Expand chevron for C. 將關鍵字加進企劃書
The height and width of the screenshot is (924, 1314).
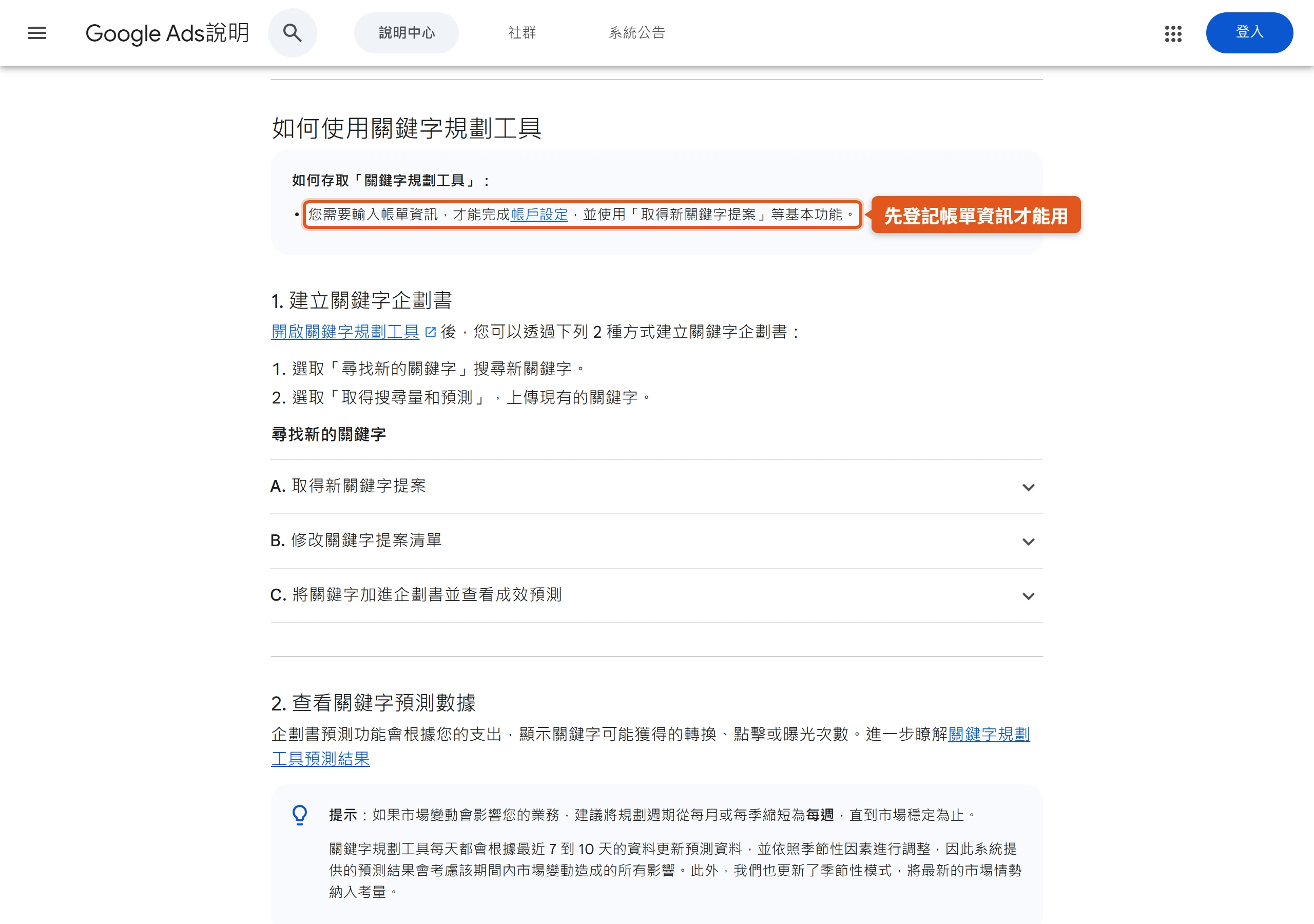(x=1028, y=596)
